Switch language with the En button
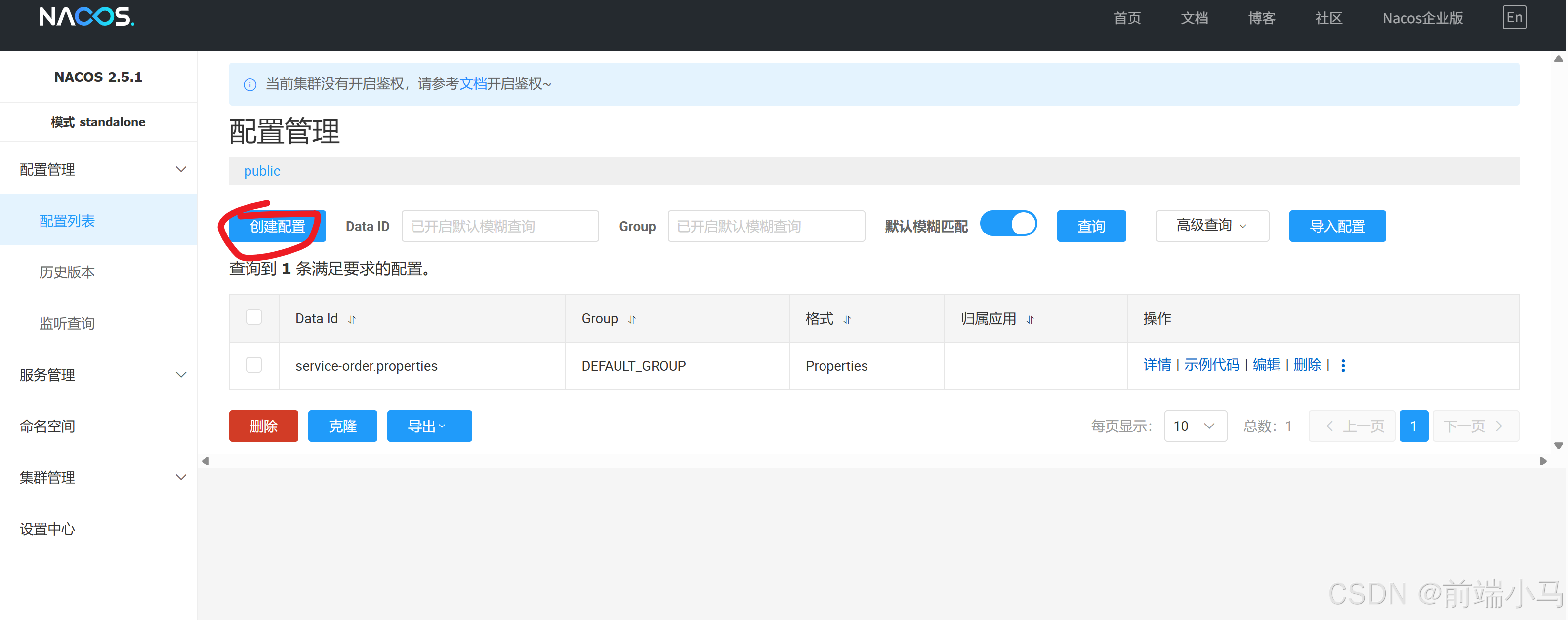 pyautogui.click(x=1514, y=18)
